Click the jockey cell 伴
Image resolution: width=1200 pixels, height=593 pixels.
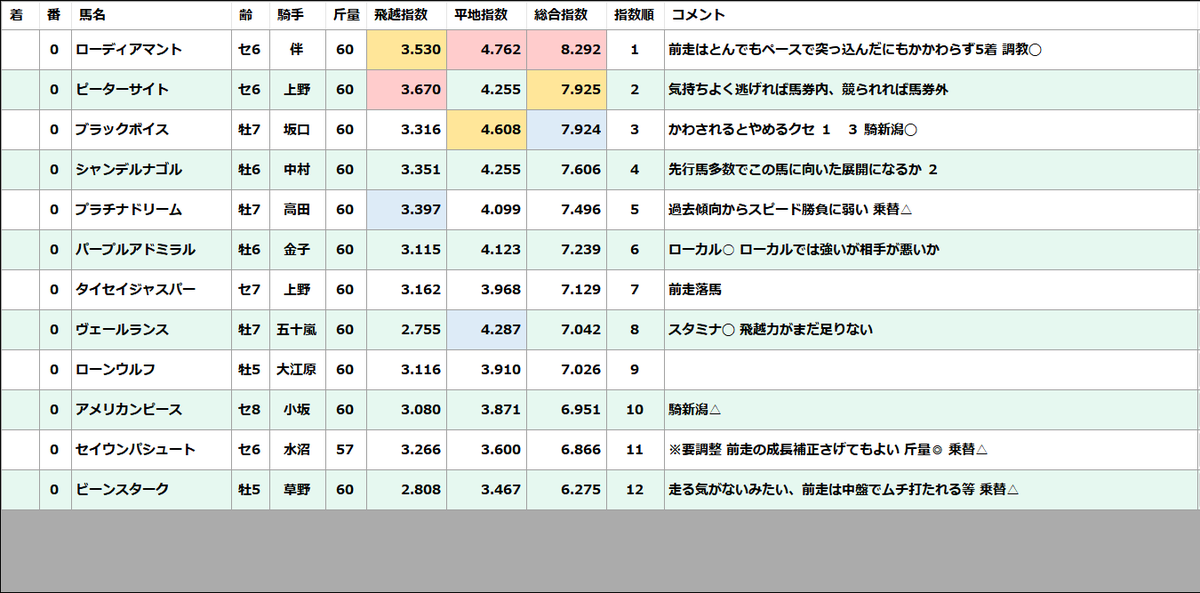297,50
